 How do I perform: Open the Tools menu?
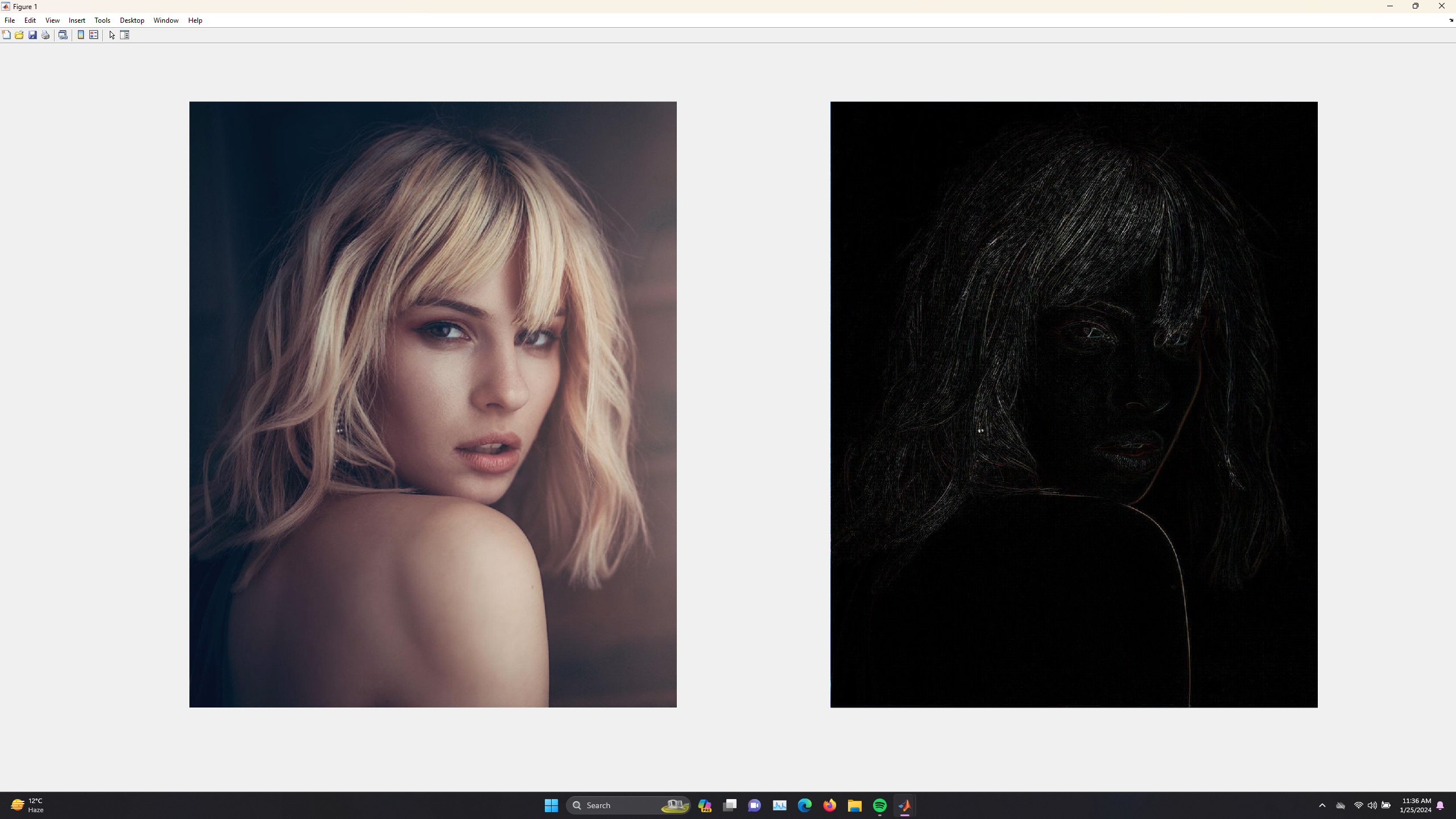[x=102, y=20]
